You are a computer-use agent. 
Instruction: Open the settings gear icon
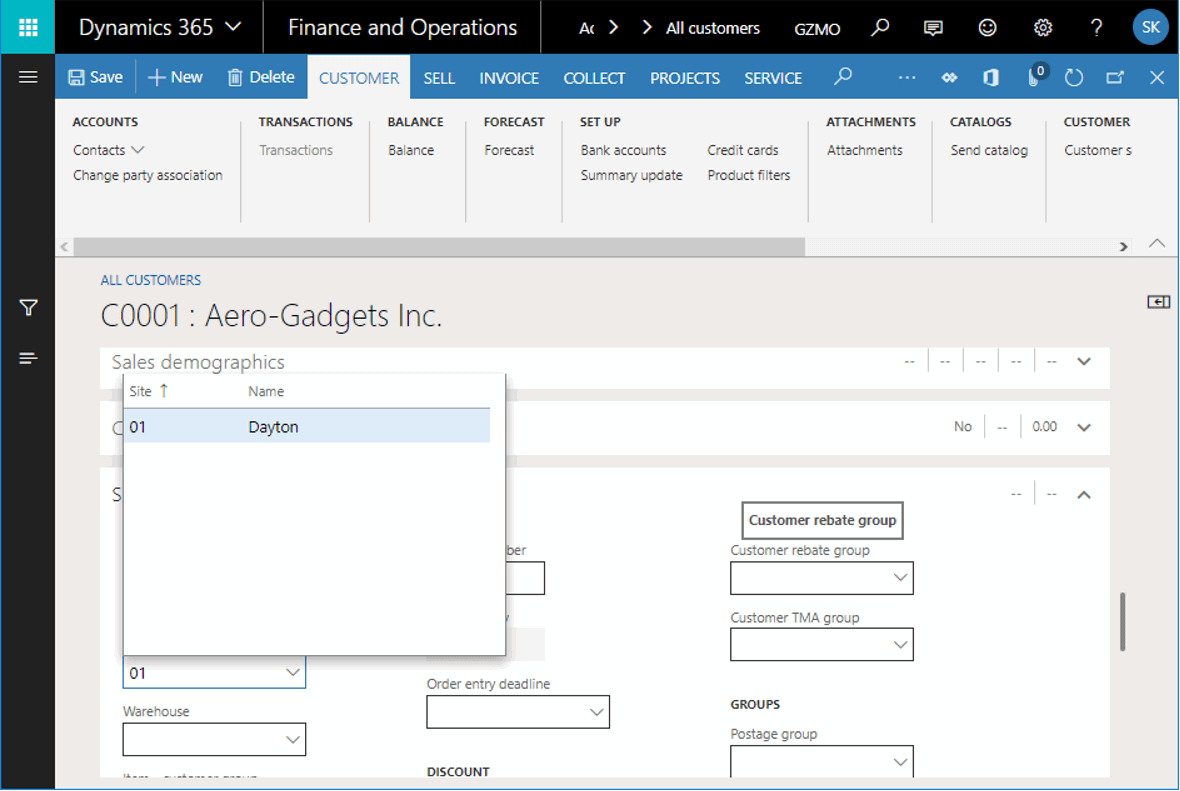click(x=1042, y=28)
